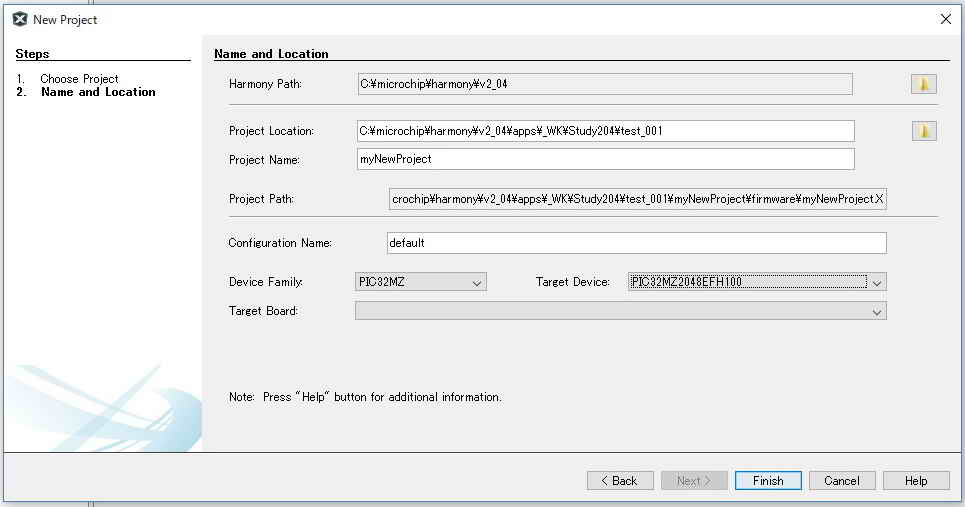Image resolution: width=965 pixels, height=507 pixels.
Task: Click the 'Target Board:' label
Action: tap(263, 311)
